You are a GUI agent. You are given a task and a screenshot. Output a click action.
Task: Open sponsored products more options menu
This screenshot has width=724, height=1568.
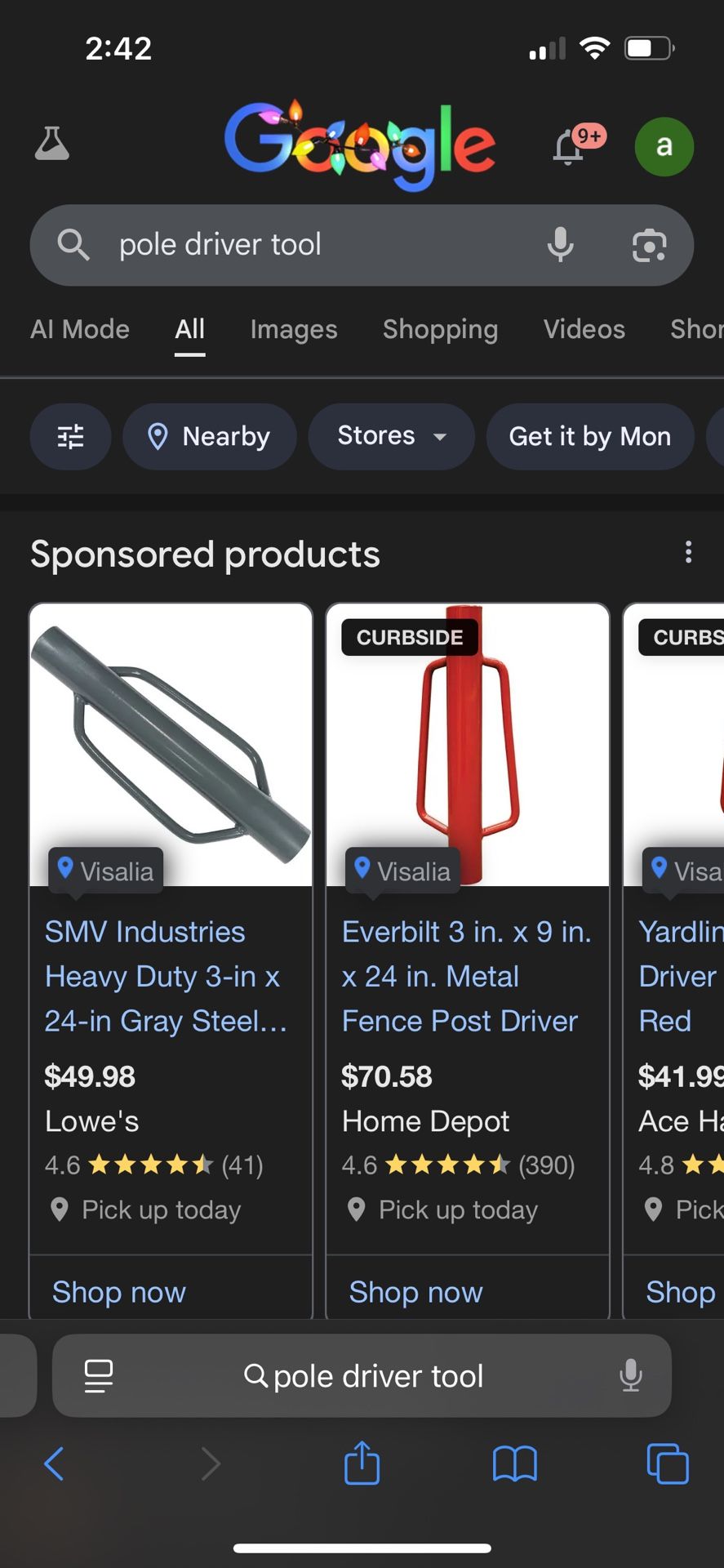click(x=688, y=553)
